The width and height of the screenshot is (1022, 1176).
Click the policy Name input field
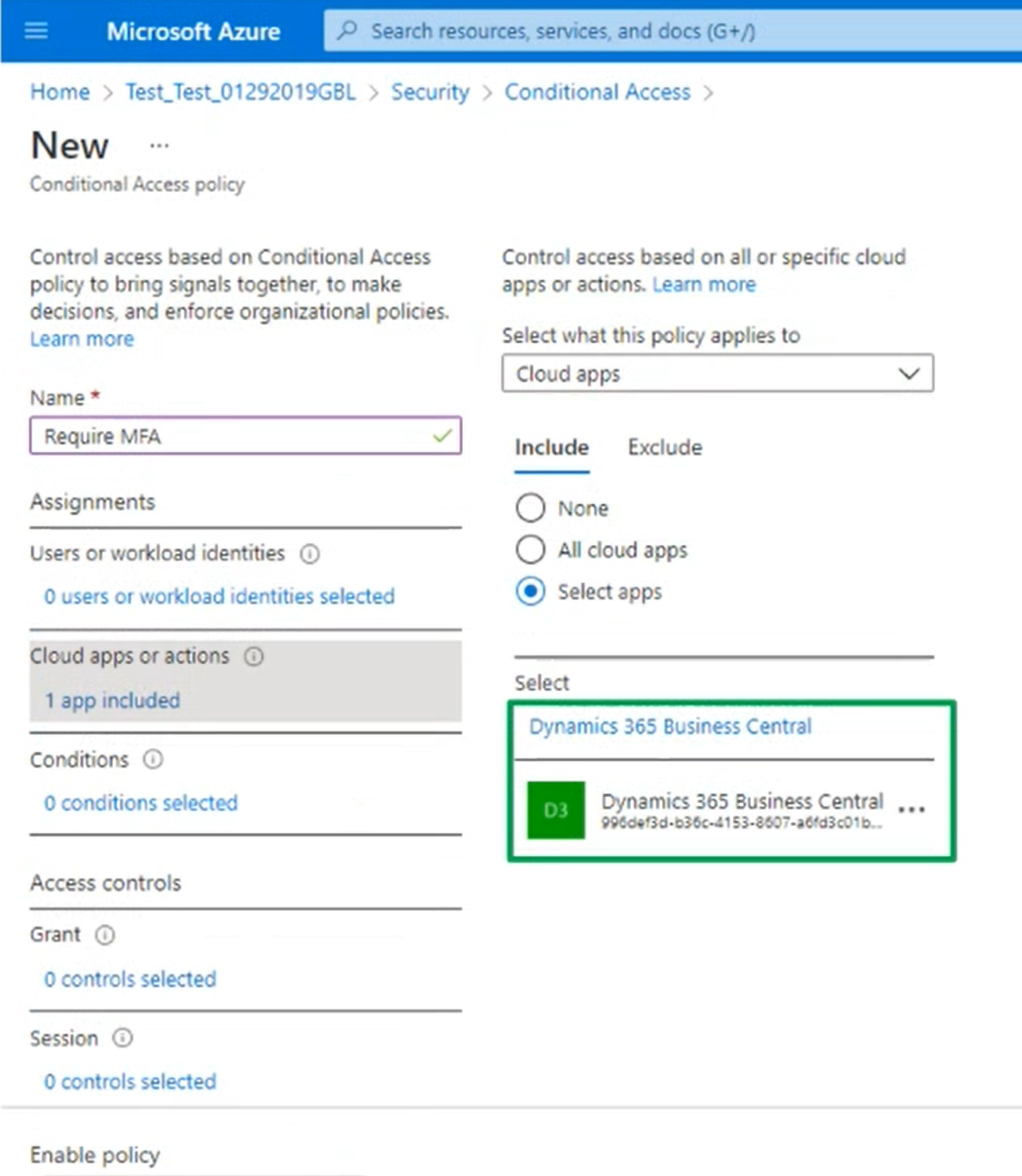236,437
